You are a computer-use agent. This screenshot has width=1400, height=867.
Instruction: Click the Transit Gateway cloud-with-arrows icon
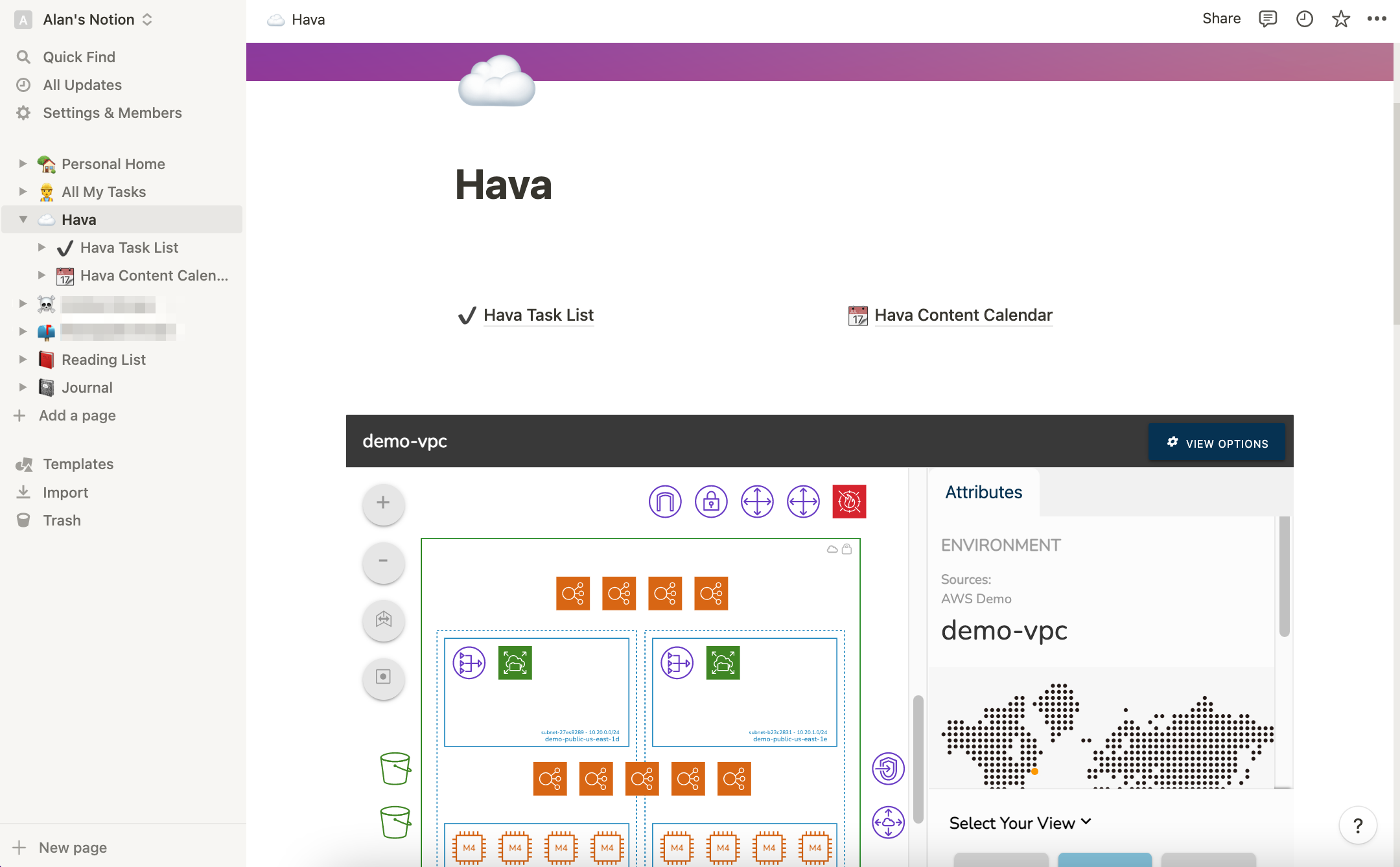click(x=888, y=823)
